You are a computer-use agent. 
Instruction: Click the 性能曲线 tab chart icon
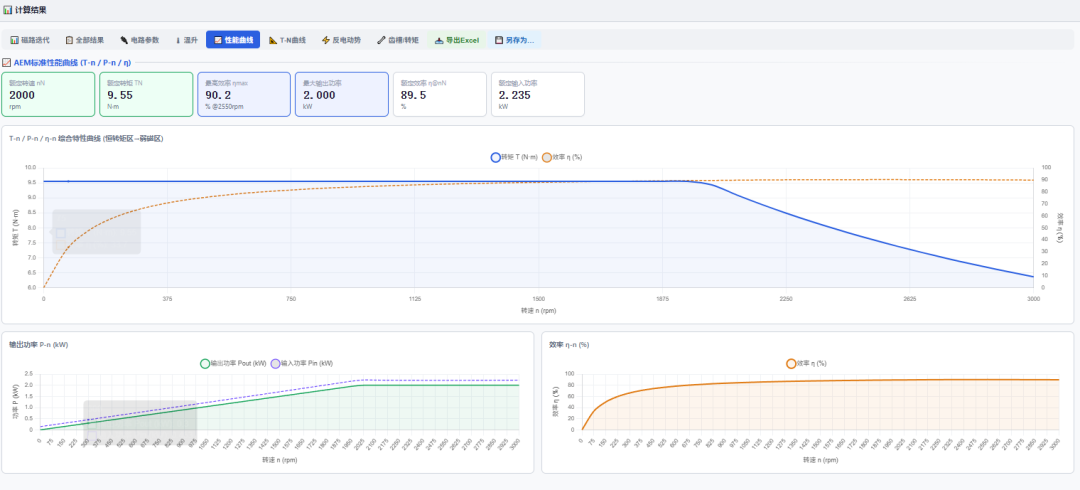coord(218,40)
